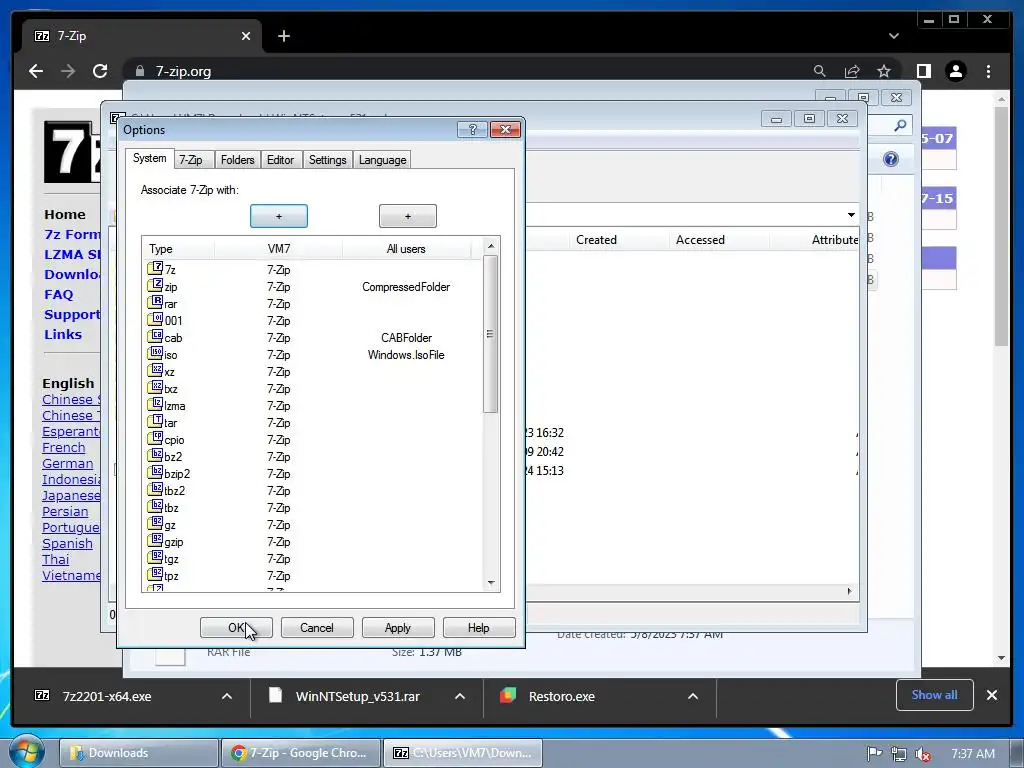1024x768 pixels.
Task: Click the 001 file type icon
Action: pyautogui.click(x=155, y=319)
